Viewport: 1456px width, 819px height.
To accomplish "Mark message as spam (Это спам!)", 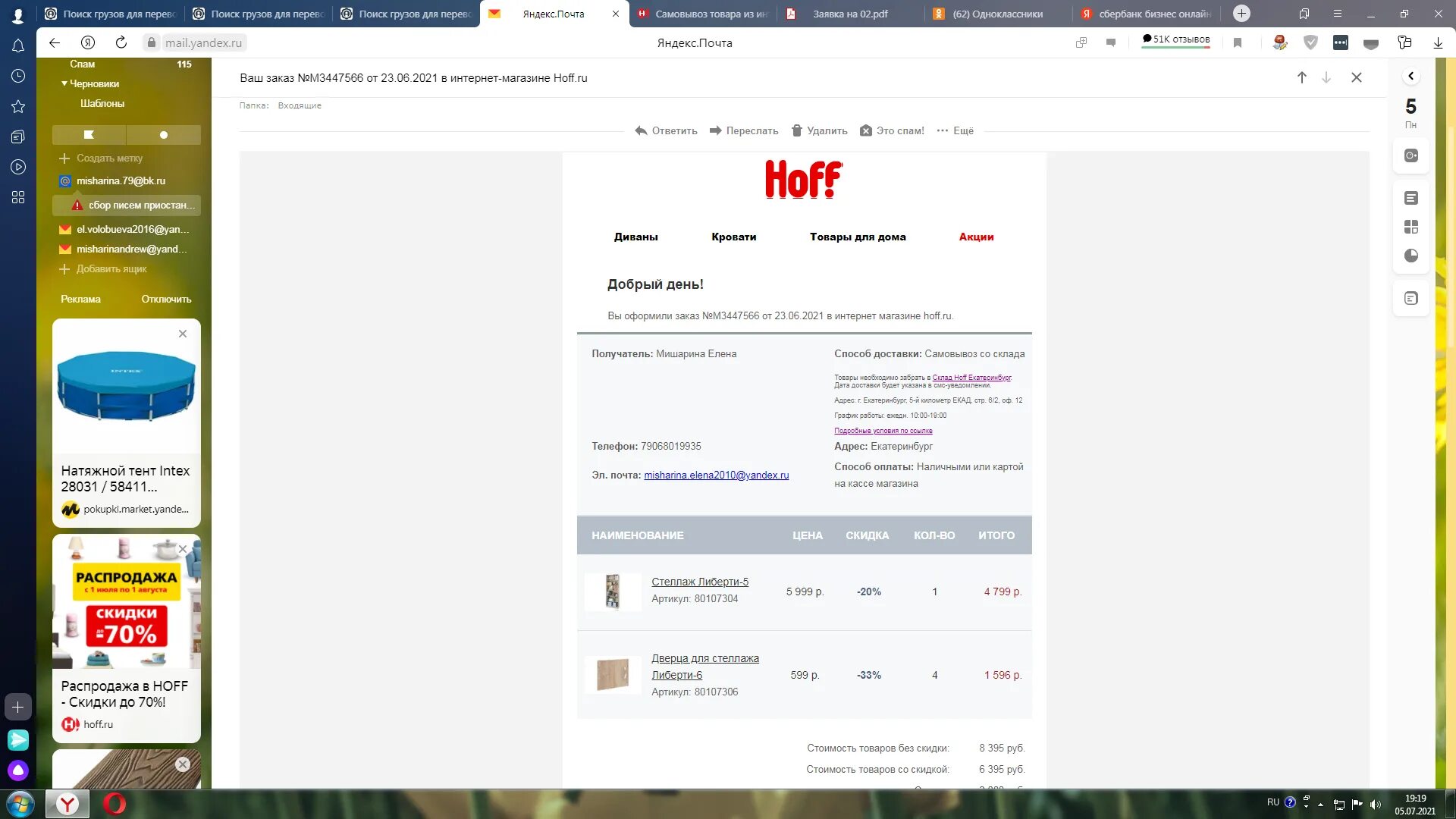I will click(892, 130).
